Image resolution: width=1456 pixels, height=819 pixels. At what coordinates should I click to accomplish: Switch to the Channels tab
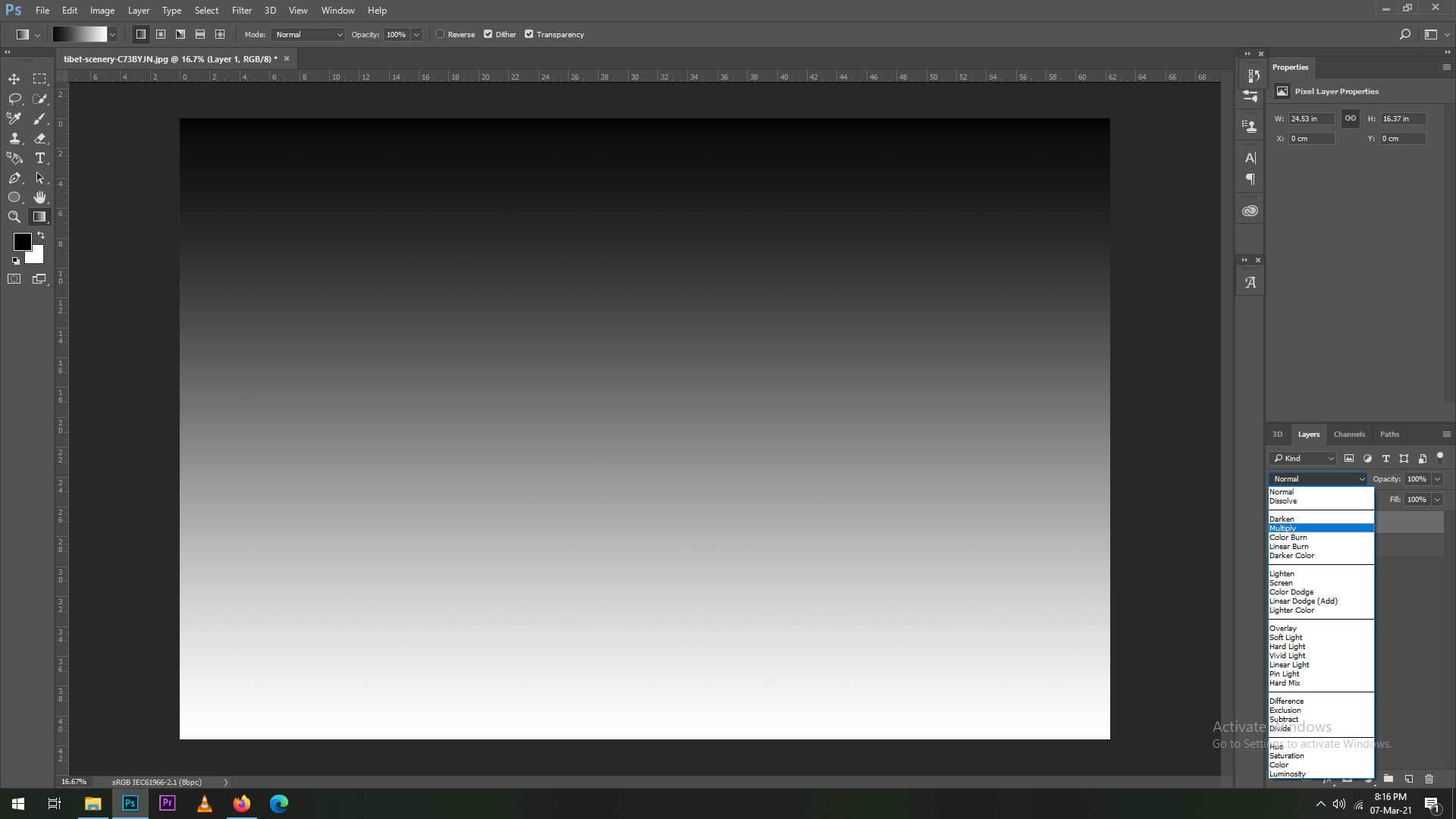click(x=1349, y=434)
